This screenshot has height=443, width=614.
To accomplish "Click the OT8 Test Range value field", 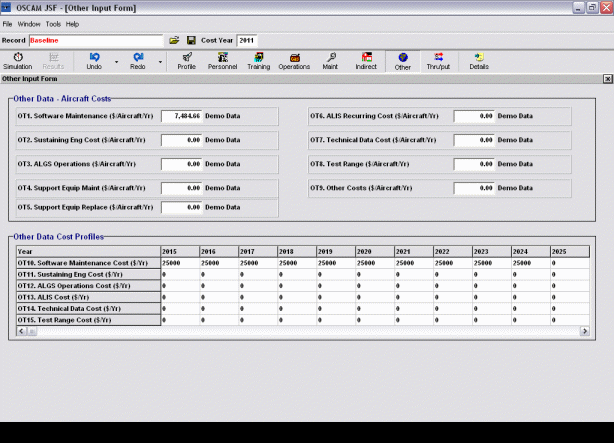I will pyautogui.click(x=474, y=164).
